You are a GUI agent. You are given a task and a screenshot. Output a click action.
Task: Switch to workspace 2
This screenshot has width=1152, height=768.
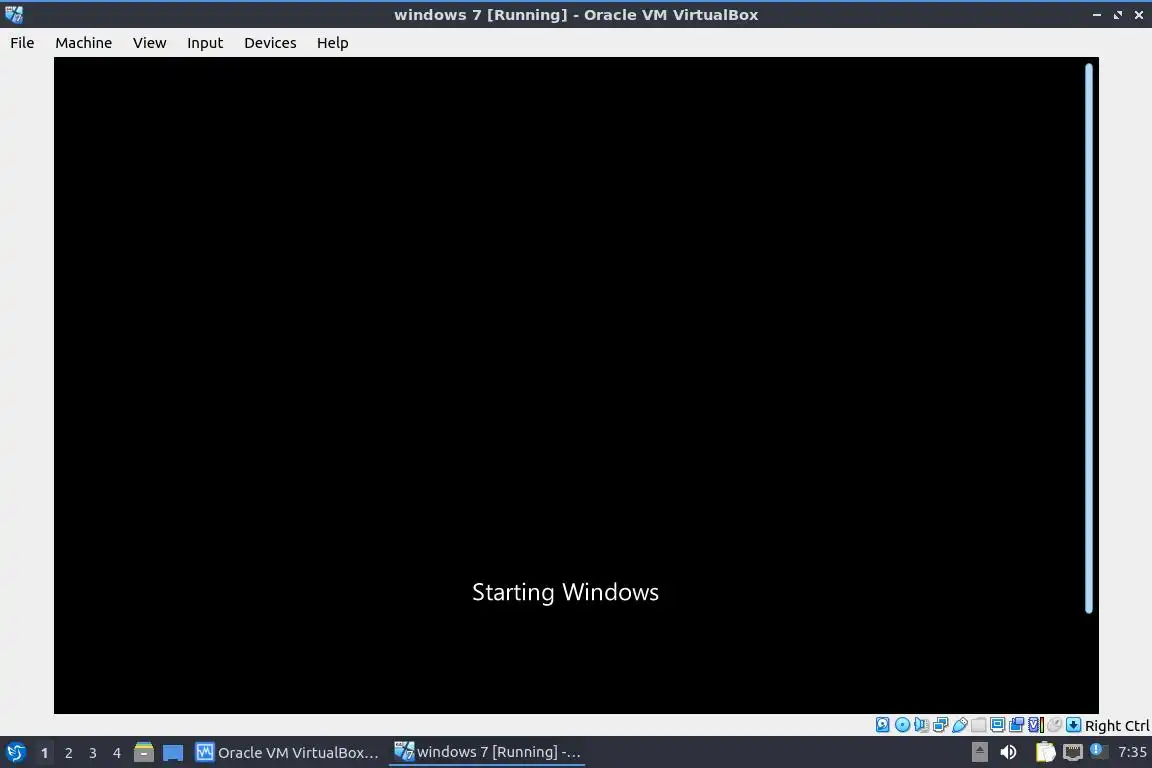68,753
